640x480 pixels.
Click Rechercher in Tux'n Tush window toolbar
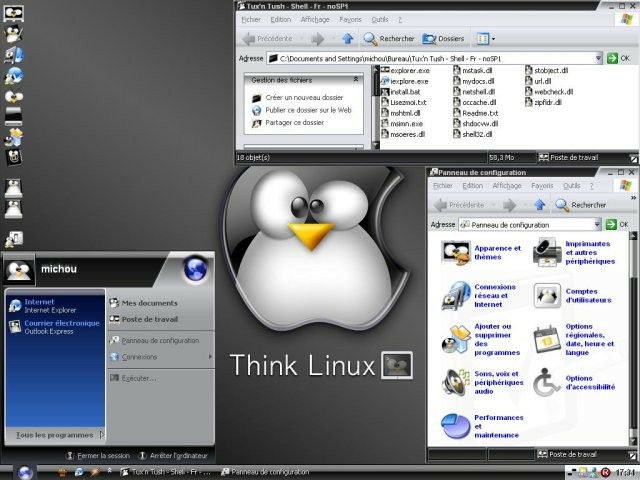[x=389, y=39]
